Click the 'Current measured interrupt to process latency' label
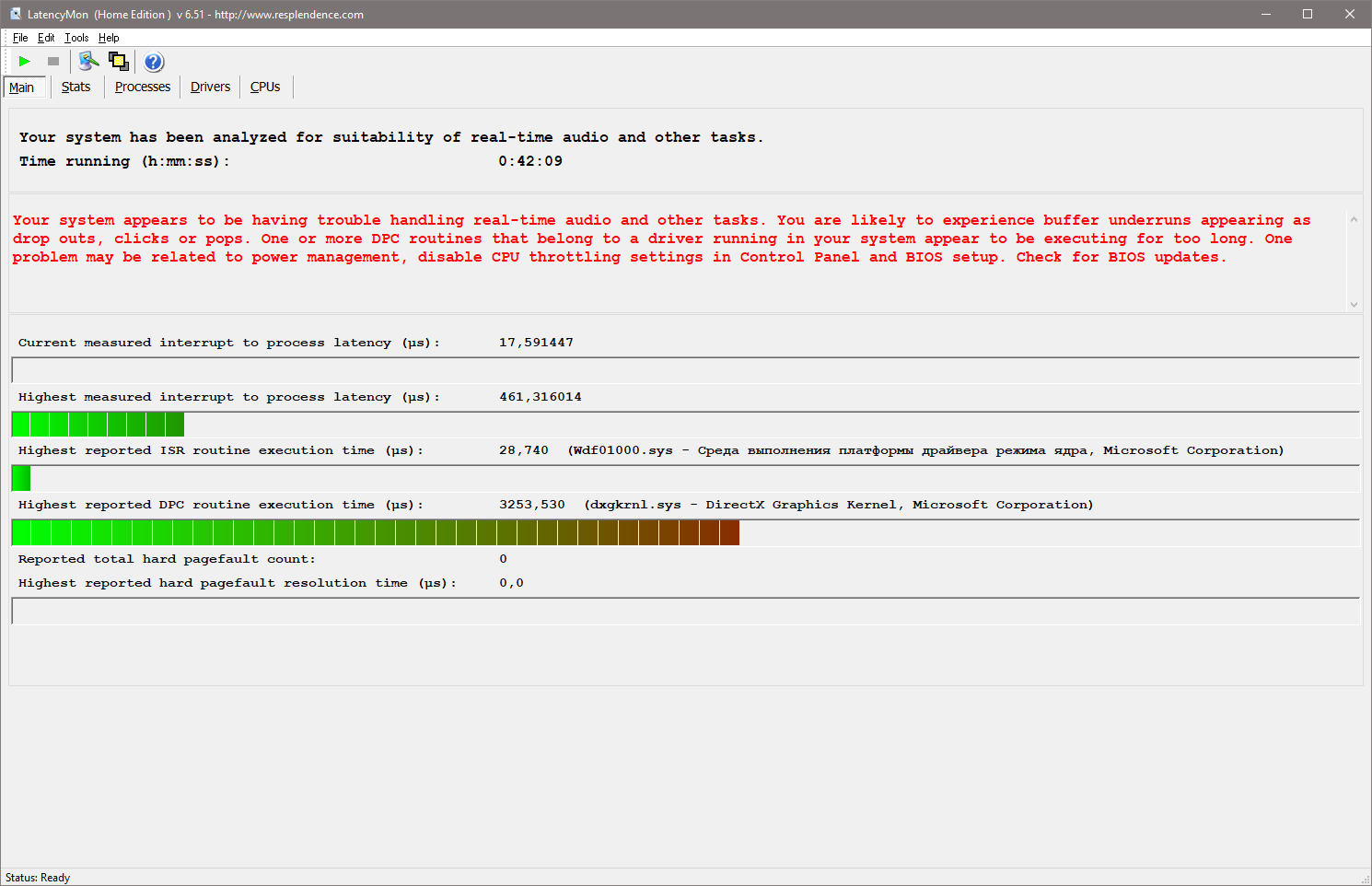Viewport: 1372px width, 886px height. point(229,343)
